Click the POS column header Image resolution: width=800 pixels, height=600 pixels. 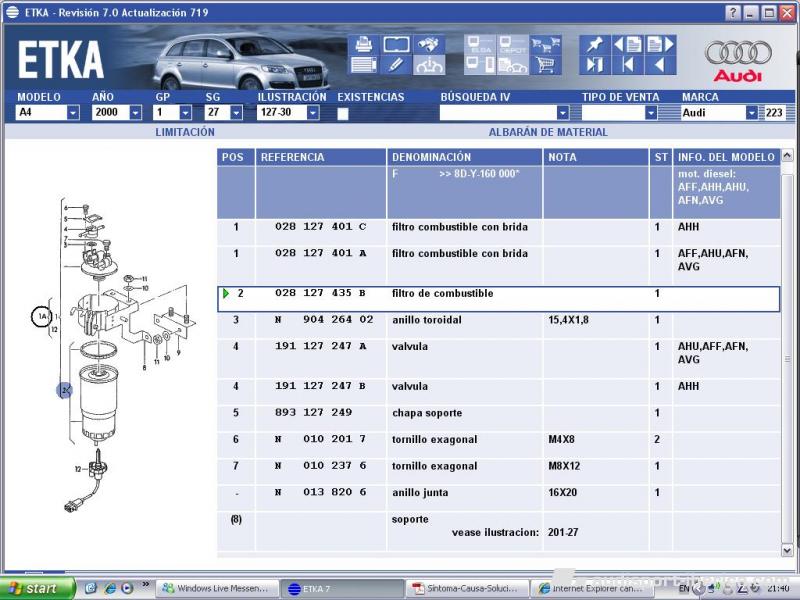236,157
